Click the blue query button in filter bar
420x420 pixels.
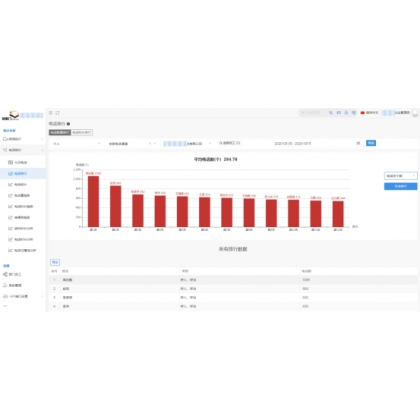tap(371, 143)
